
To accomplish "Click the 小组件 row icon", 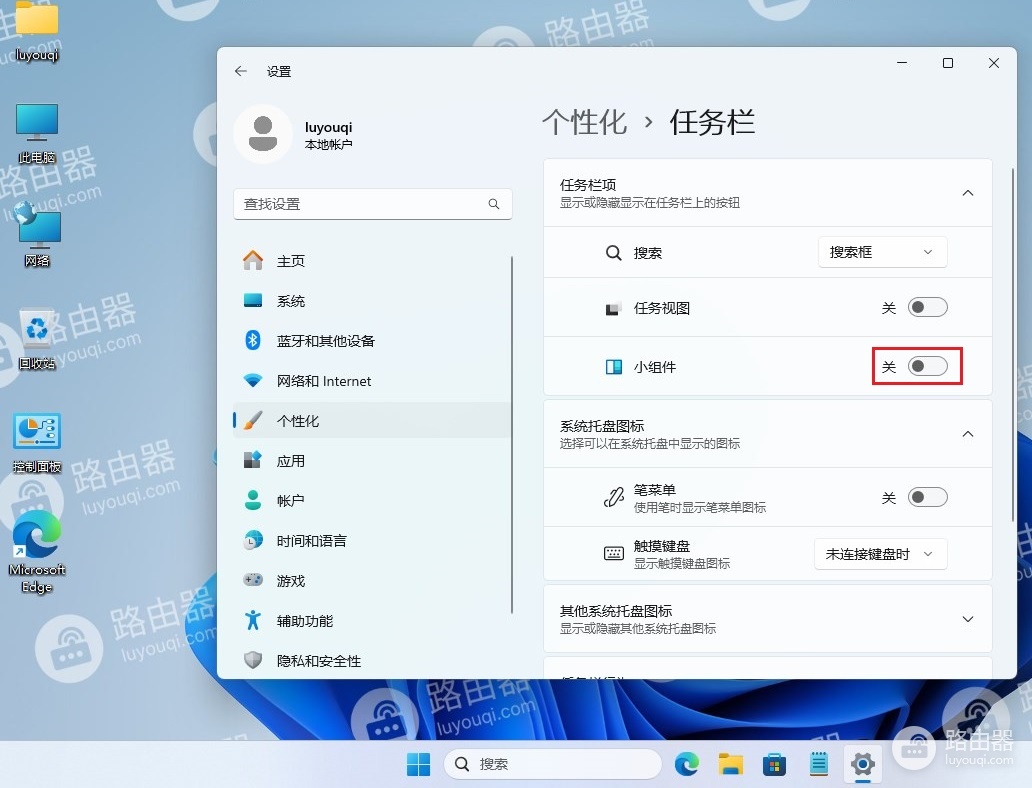I will point(613,367).
